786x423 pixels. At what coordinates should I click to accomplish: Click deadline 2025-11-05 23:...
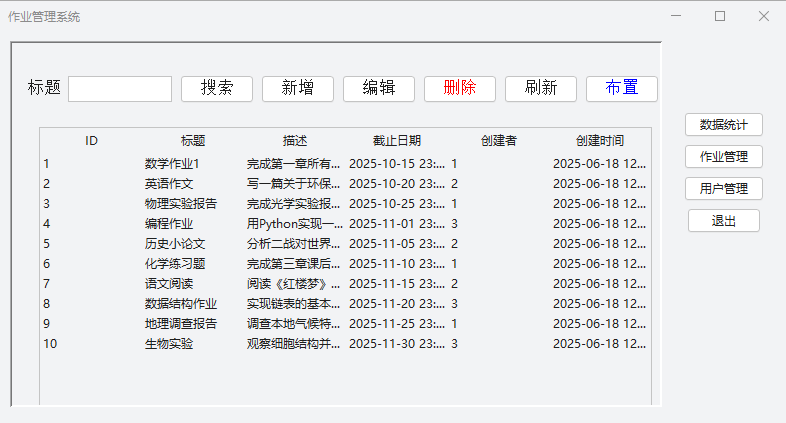pyautogui.click(x=397, y=244)
